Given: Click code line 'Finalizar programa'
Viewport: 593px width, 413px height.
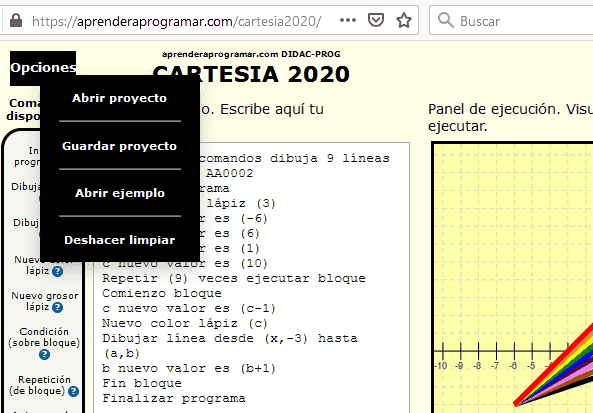Looking at the screenshot, I should (174, 399).
